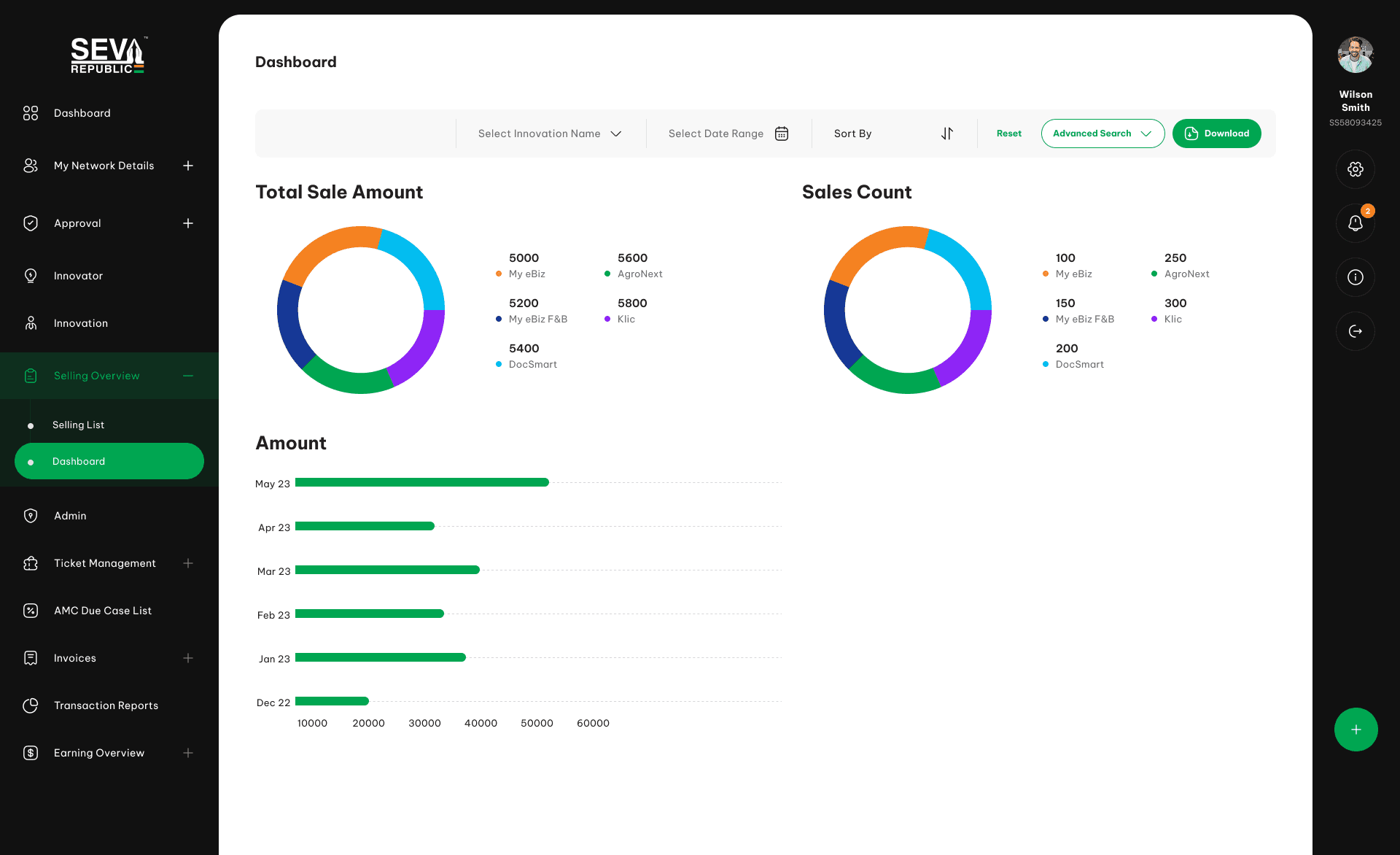Click the Transaction Reports pie icon
The height and width of the screenshot is (855, 1400).
31,705
